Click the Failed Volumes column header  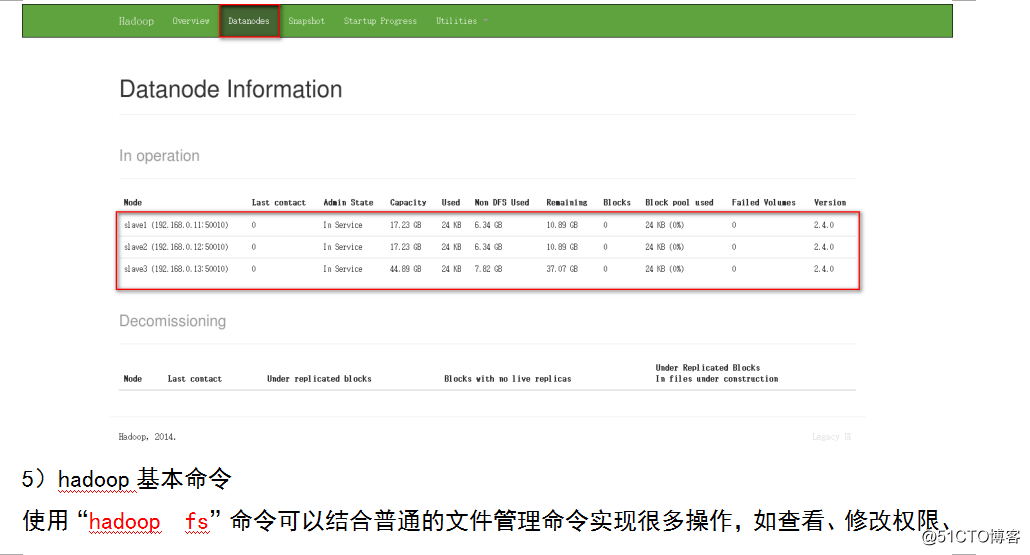tap(763, 202)
